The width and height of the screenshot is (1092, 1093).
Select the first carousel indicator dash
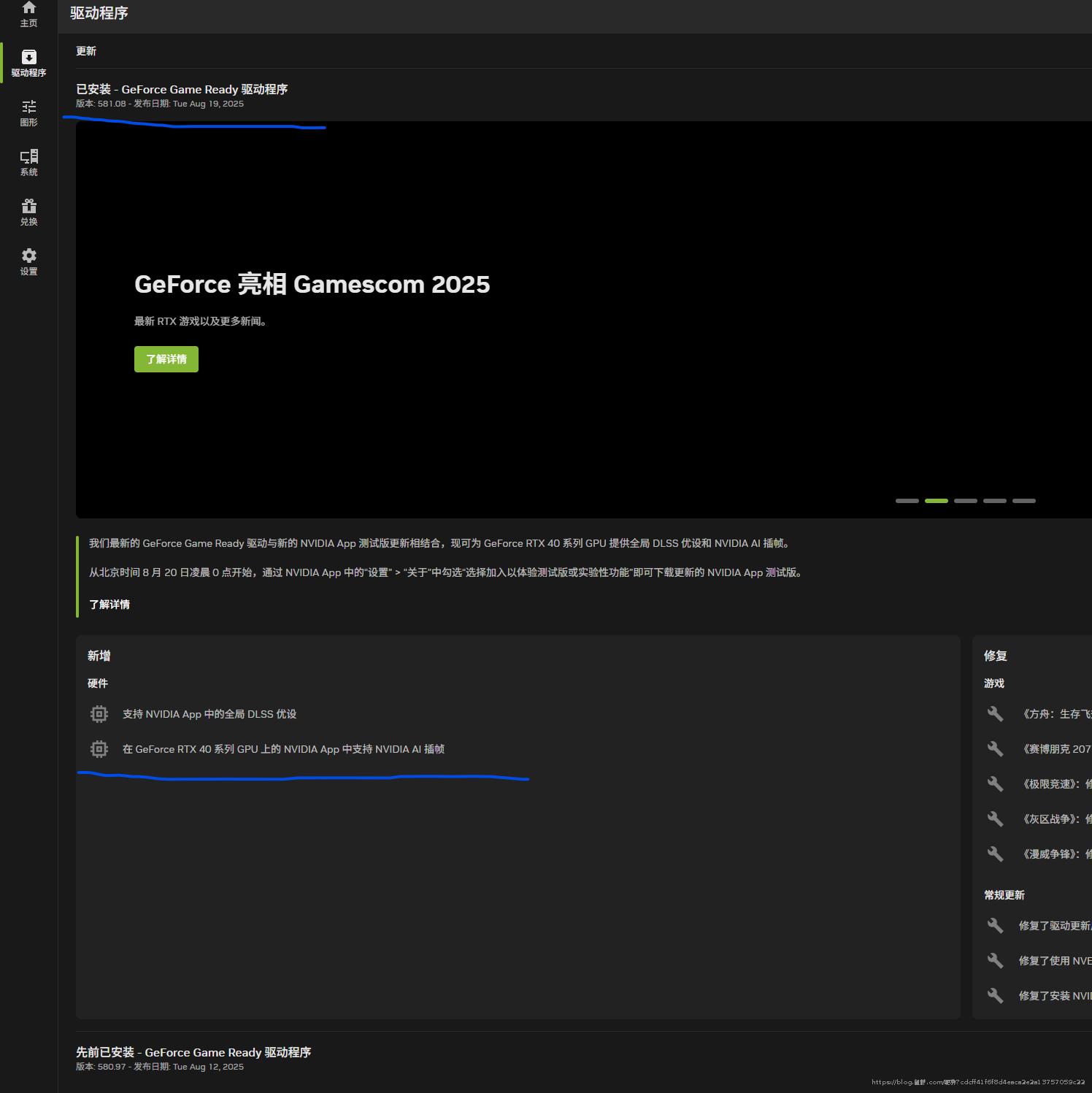pyautogui.click(x=907, y=501)
